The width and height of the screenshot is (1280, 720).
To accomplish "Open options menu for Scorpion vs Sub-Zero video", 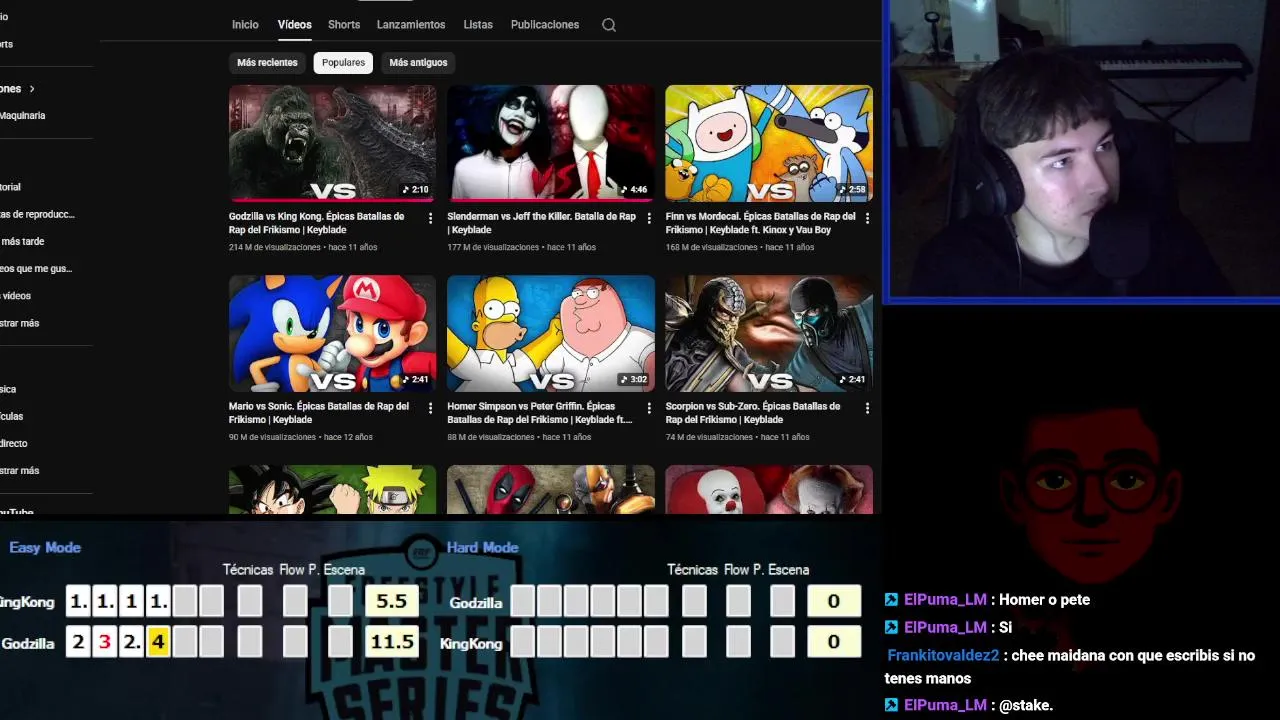I will 867,408.
